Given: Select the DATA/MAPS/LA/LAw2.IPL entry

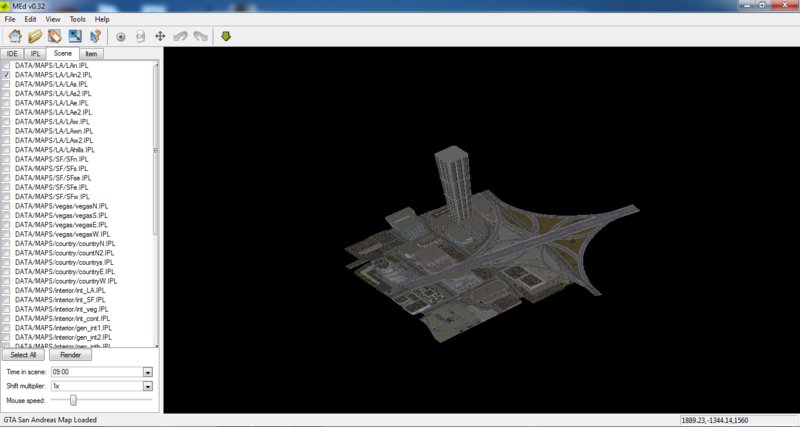Looking at the screenshot, I should pos(54,140).
